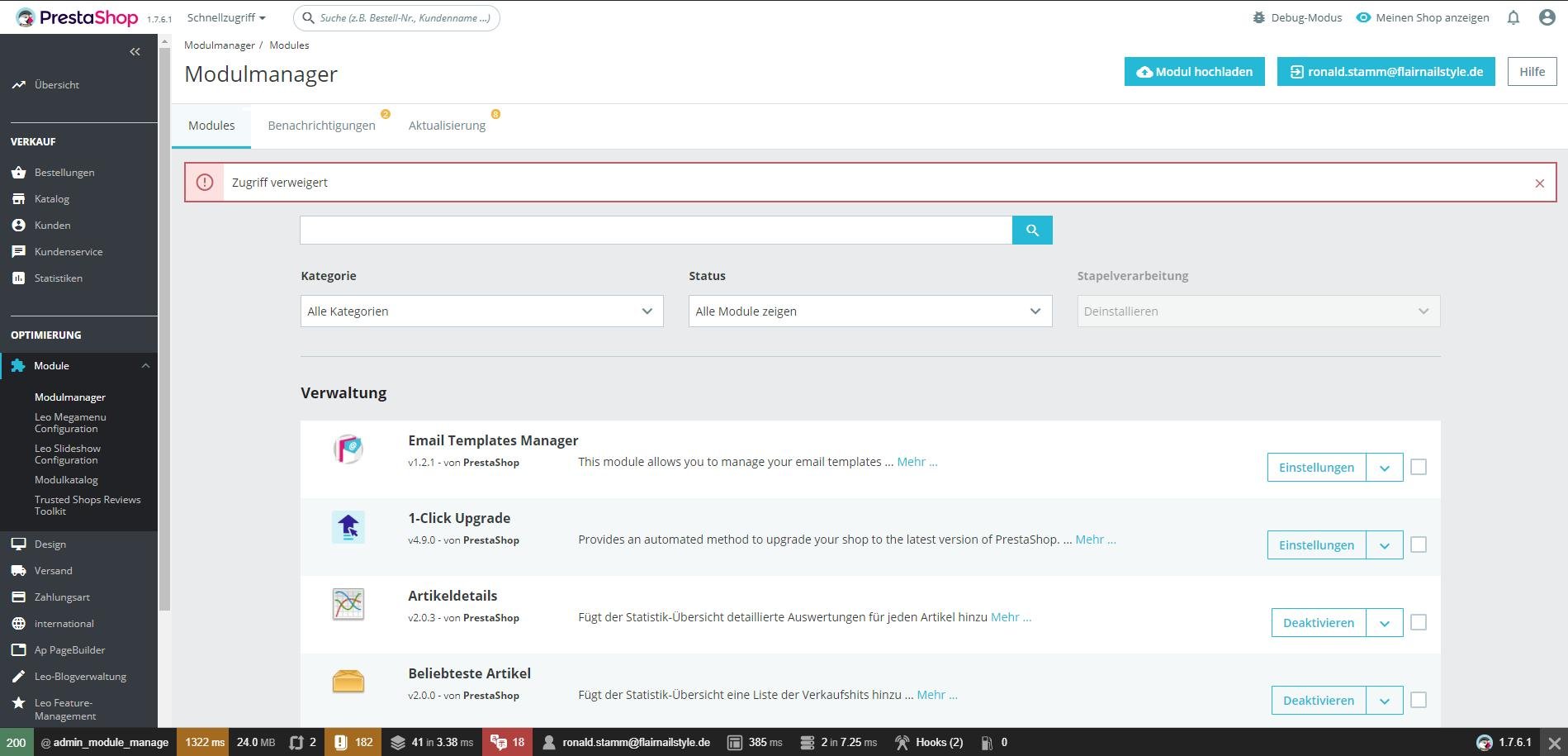Click the Beliebteste Artikel box icon
Screen dimensions: 1568x756
(x=348, y=682)
